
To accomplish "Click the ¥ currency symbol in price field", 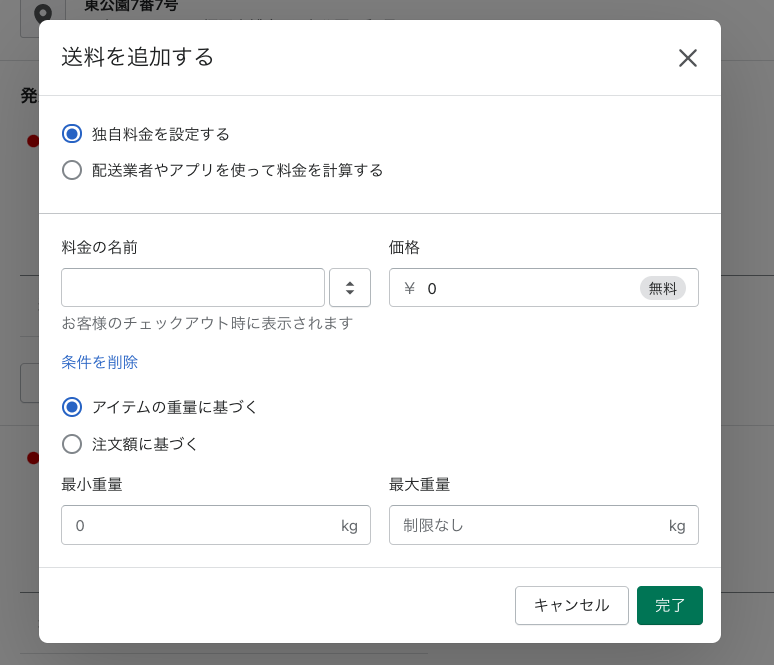I will [409, 288].
